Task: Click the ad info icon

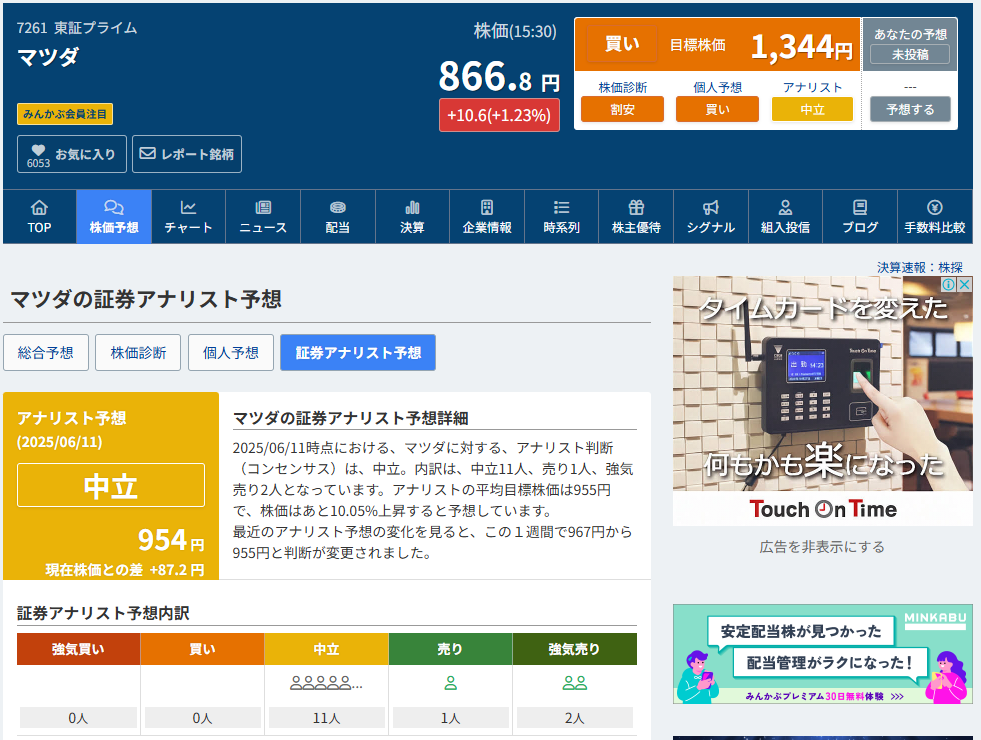Action: [x=948, y=284]
